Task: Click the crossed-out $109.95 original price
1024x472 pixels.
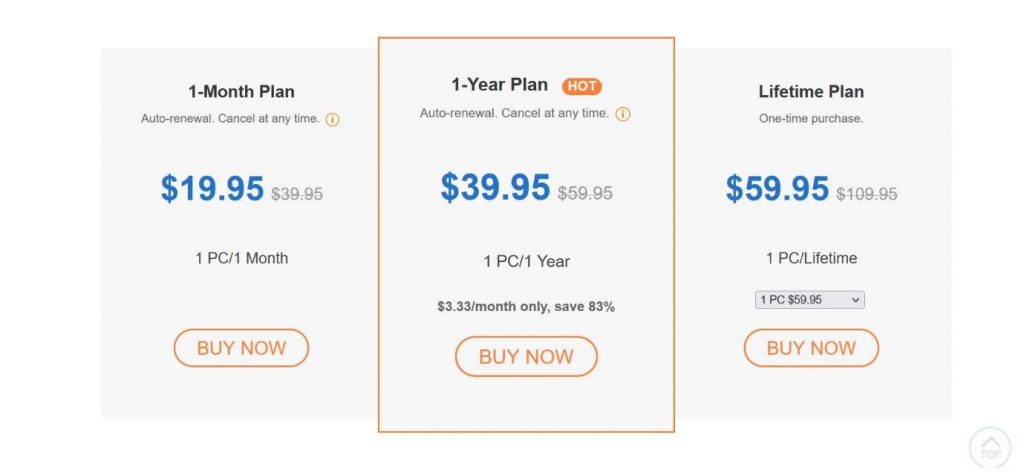Action: (867, 194)
